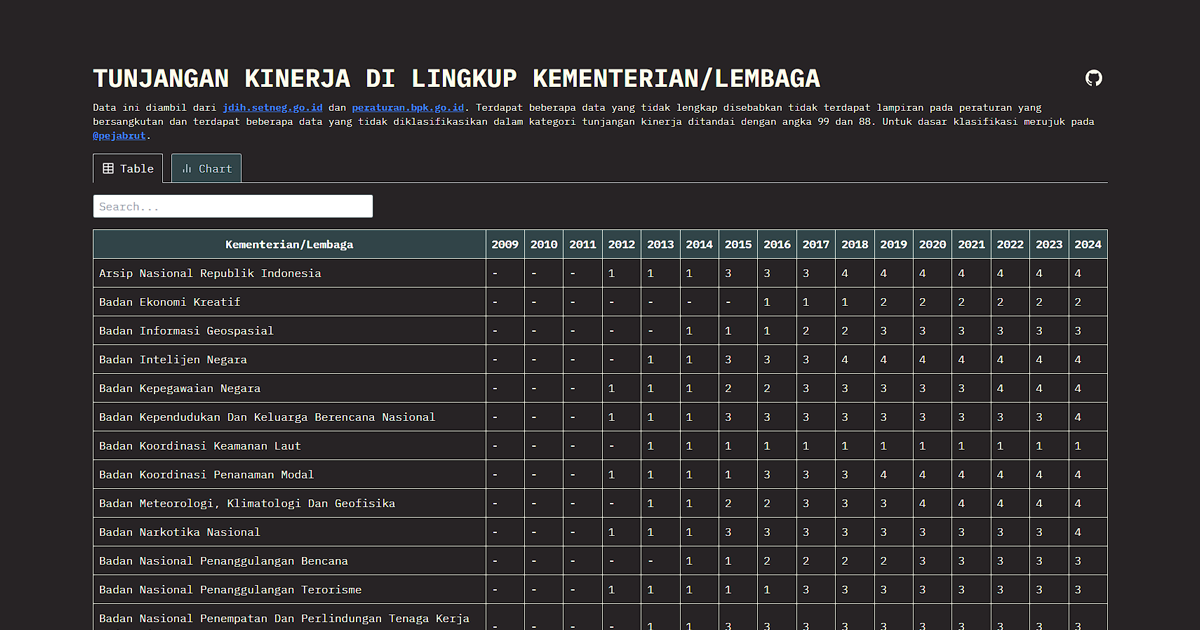Click the 2020 column header
The width and height of the screenshot is (1200, 630).
(932, 244)
